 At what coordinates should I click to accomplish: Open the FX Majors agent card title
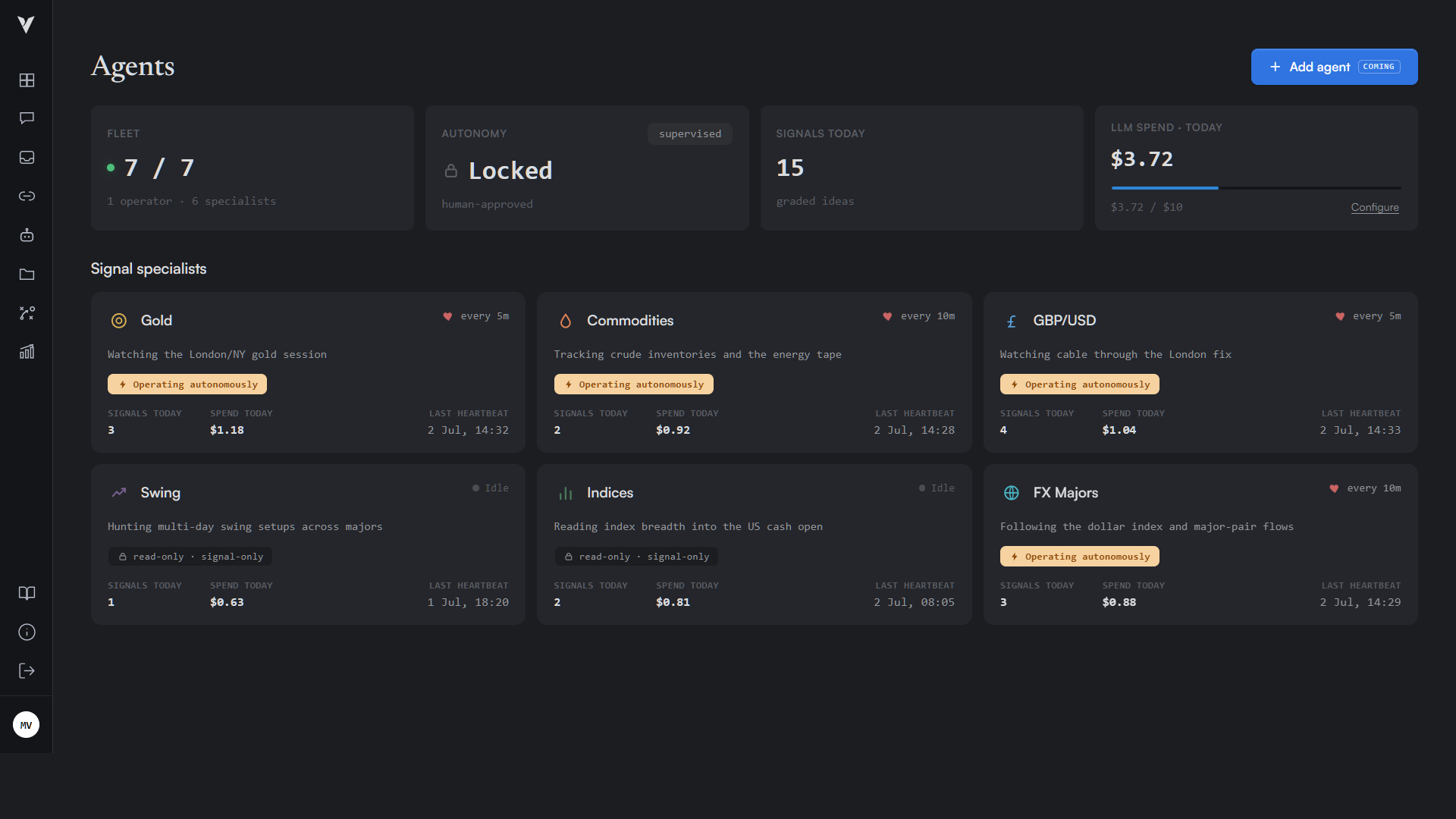coord(1065,493)
